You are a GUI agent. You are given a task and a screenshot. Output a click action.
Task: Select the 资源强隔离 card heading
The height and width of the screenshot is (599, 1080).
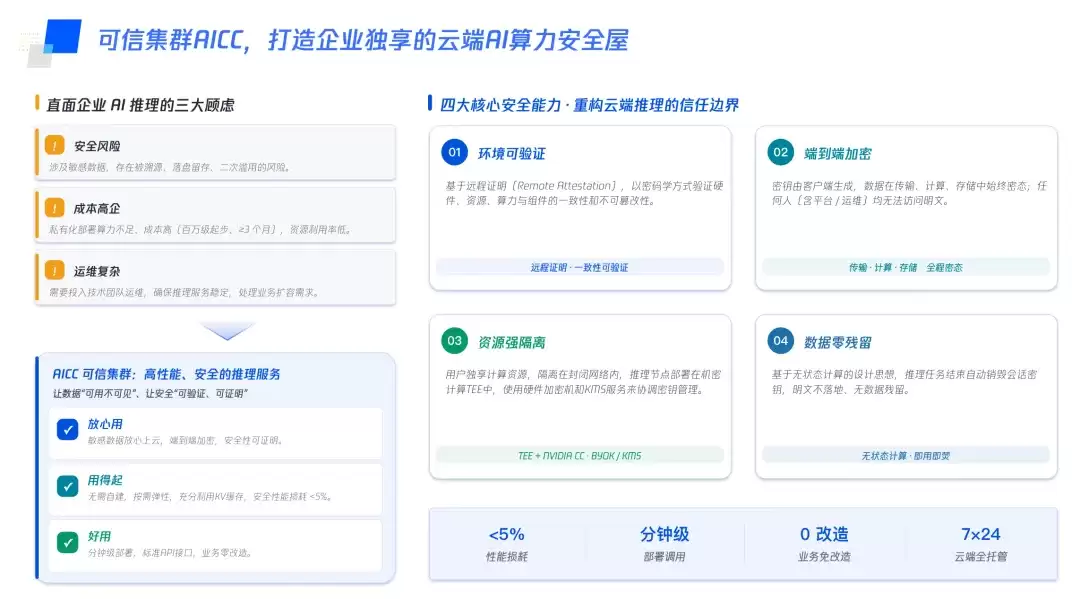(512, 342)
